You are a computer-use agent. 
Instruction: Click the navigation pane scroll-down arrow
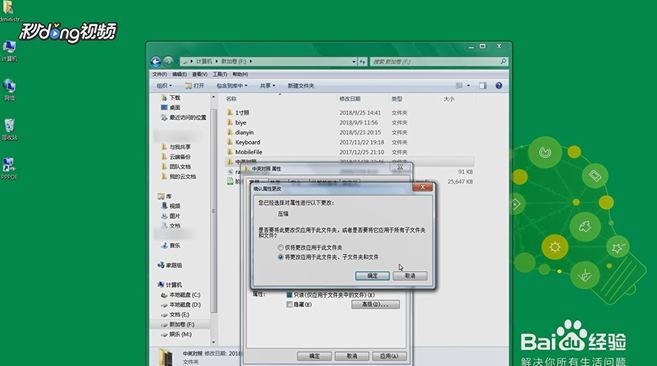click(x=214, y=342)
